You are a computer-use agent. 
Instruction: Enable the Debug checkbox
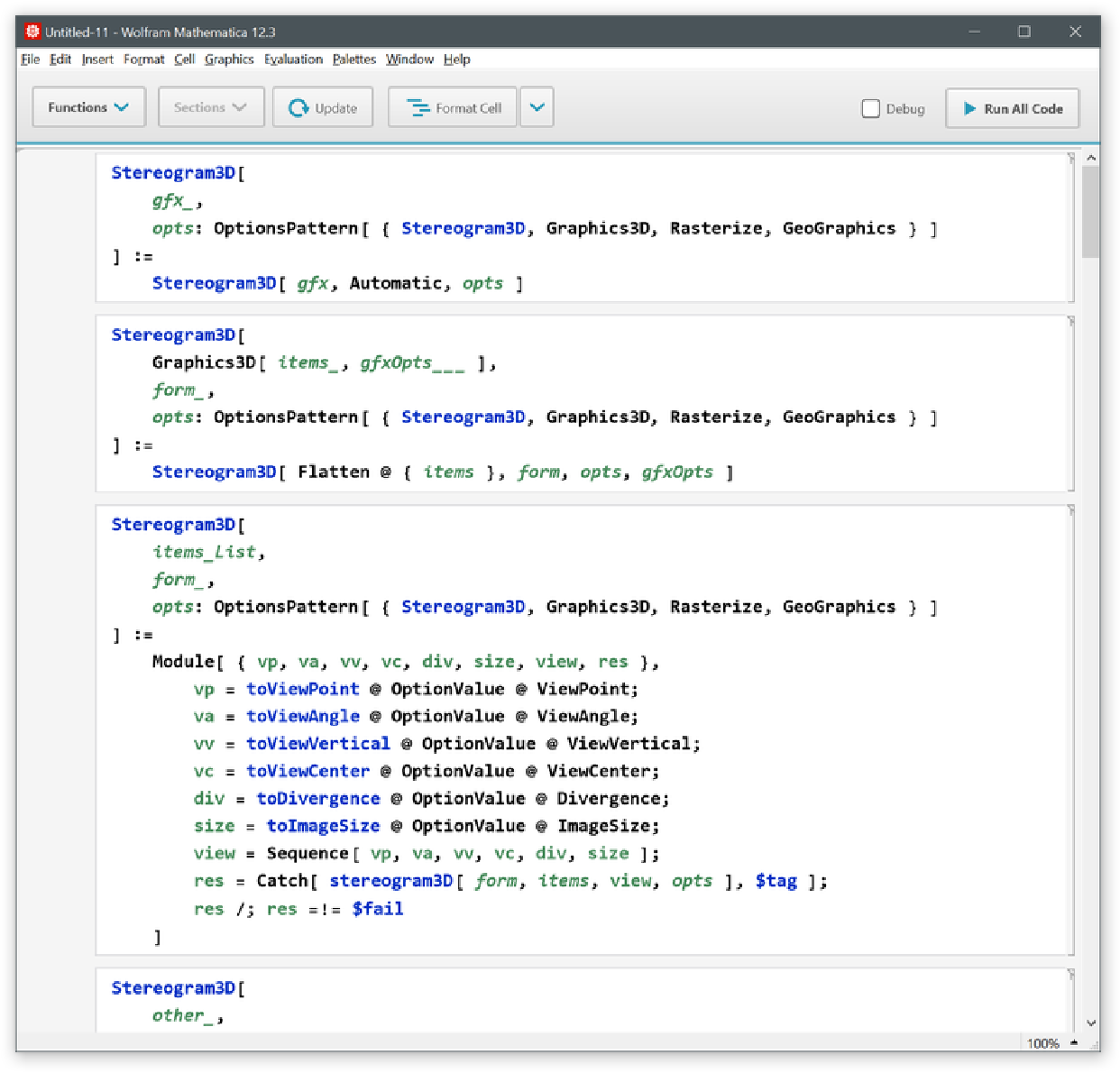point(871,108)
